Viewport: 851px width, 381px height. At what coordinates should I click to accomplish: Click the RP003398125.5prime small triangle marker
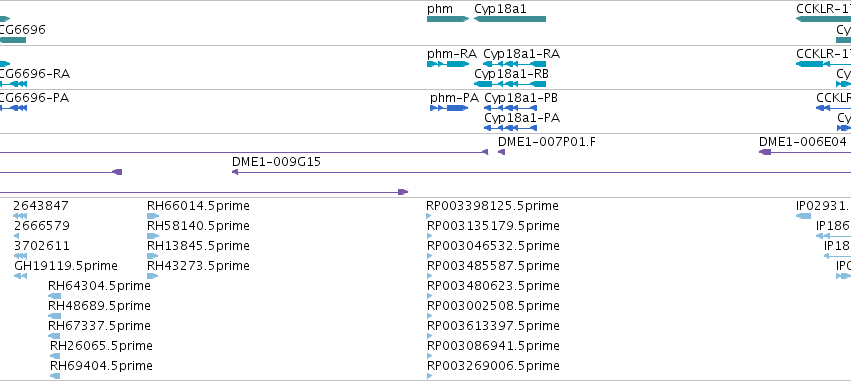[429, 216]
